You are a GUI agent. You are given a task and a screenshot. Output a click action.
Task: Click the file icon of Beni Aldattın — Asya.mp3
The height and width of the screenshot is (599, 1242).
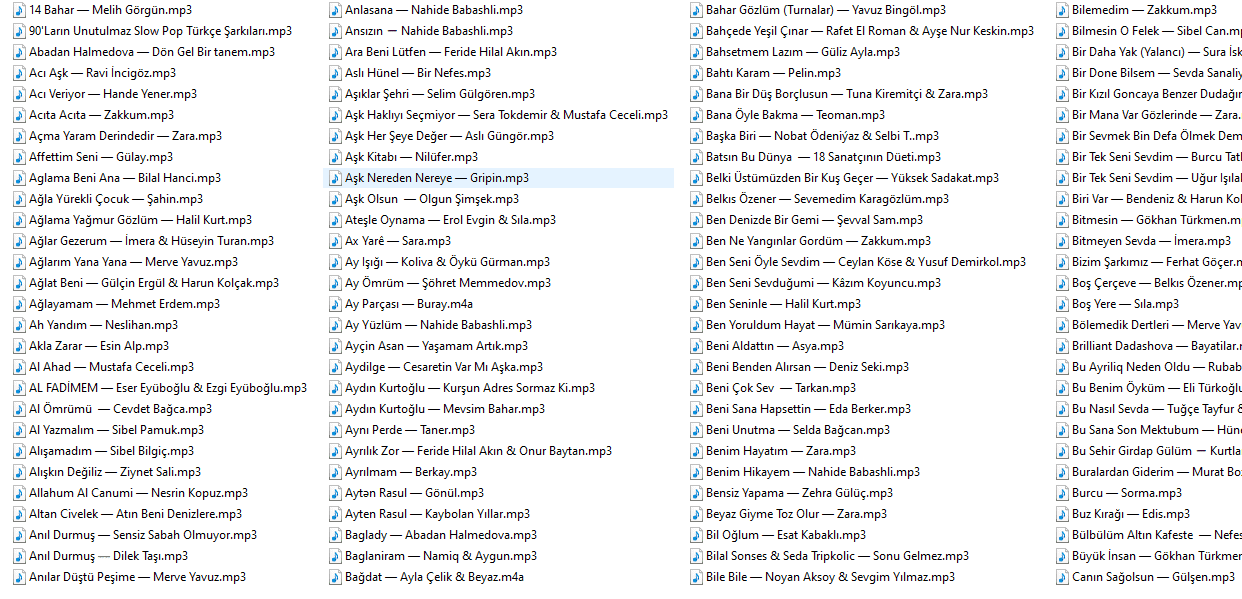tap(696, 346)
